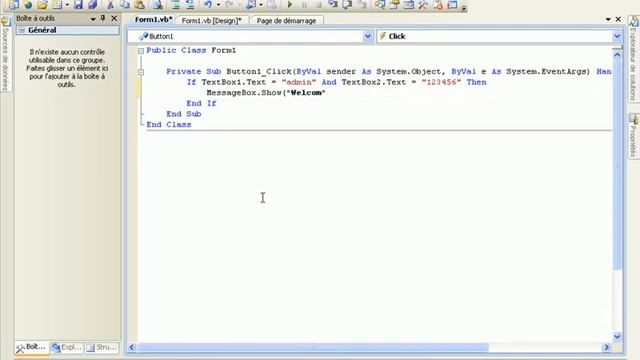The image size is (640, 360).
Task: Click the Find binoculars icon
Action: pos(158,4)
